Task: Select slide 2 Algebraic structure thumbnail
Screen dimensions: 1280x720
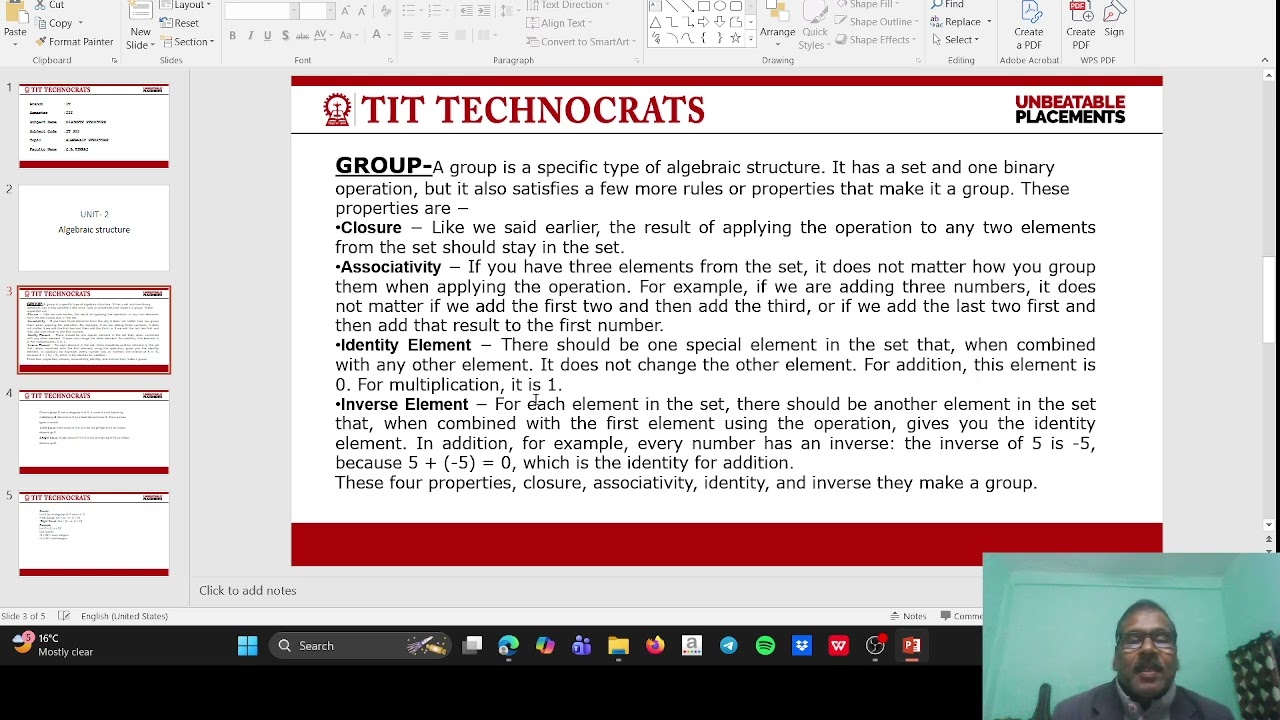Action: (94, 228)
